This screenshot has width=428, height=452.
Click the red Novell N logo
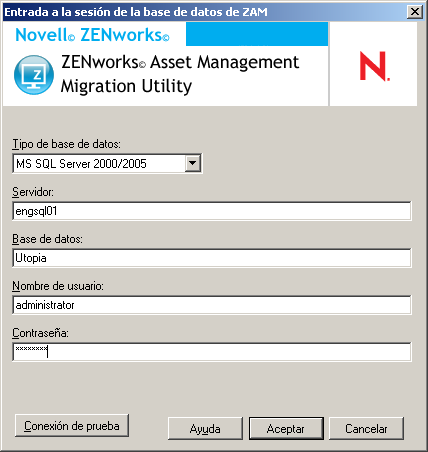coord(375,66)
